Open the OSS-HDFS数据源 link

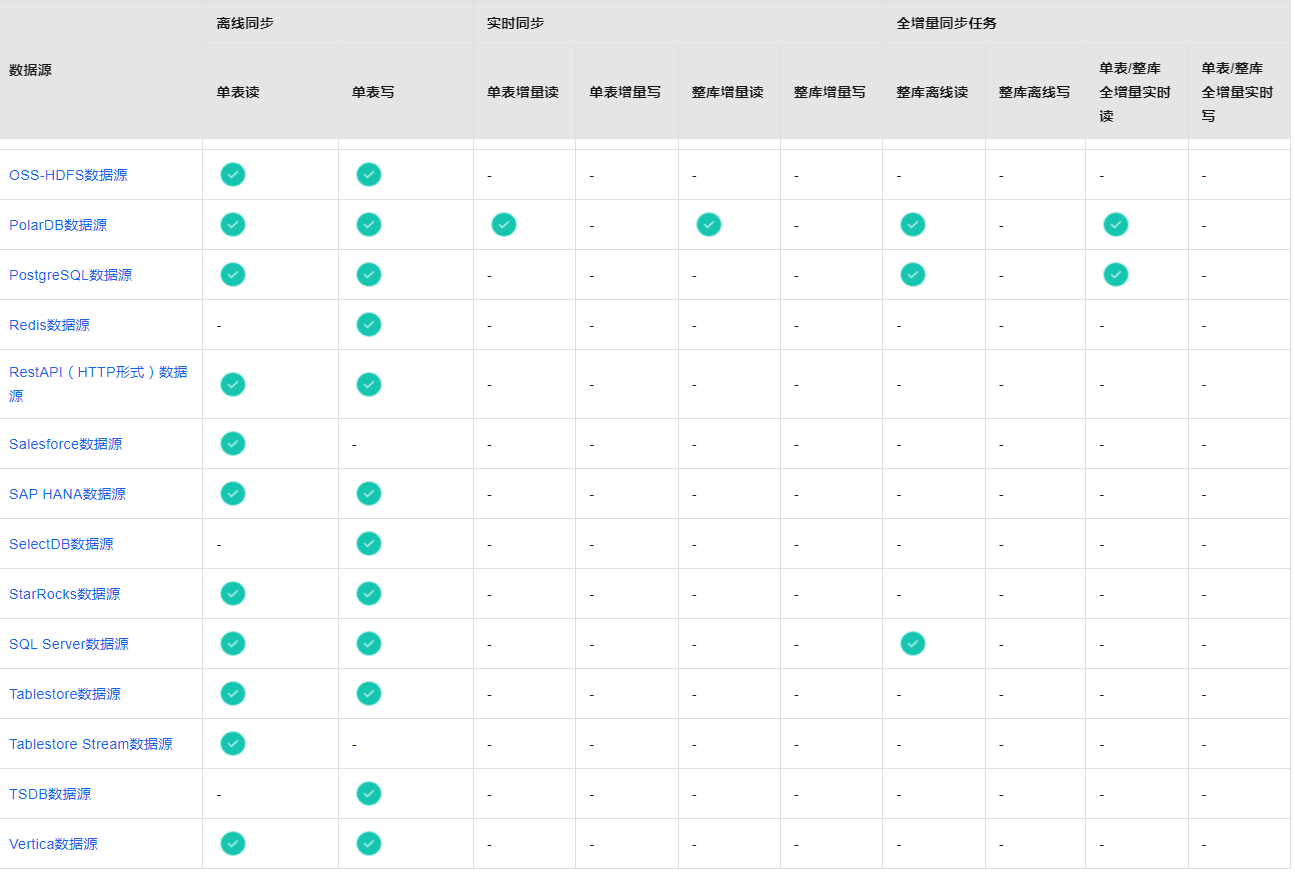pyautogui.click(x=68, y=175)
